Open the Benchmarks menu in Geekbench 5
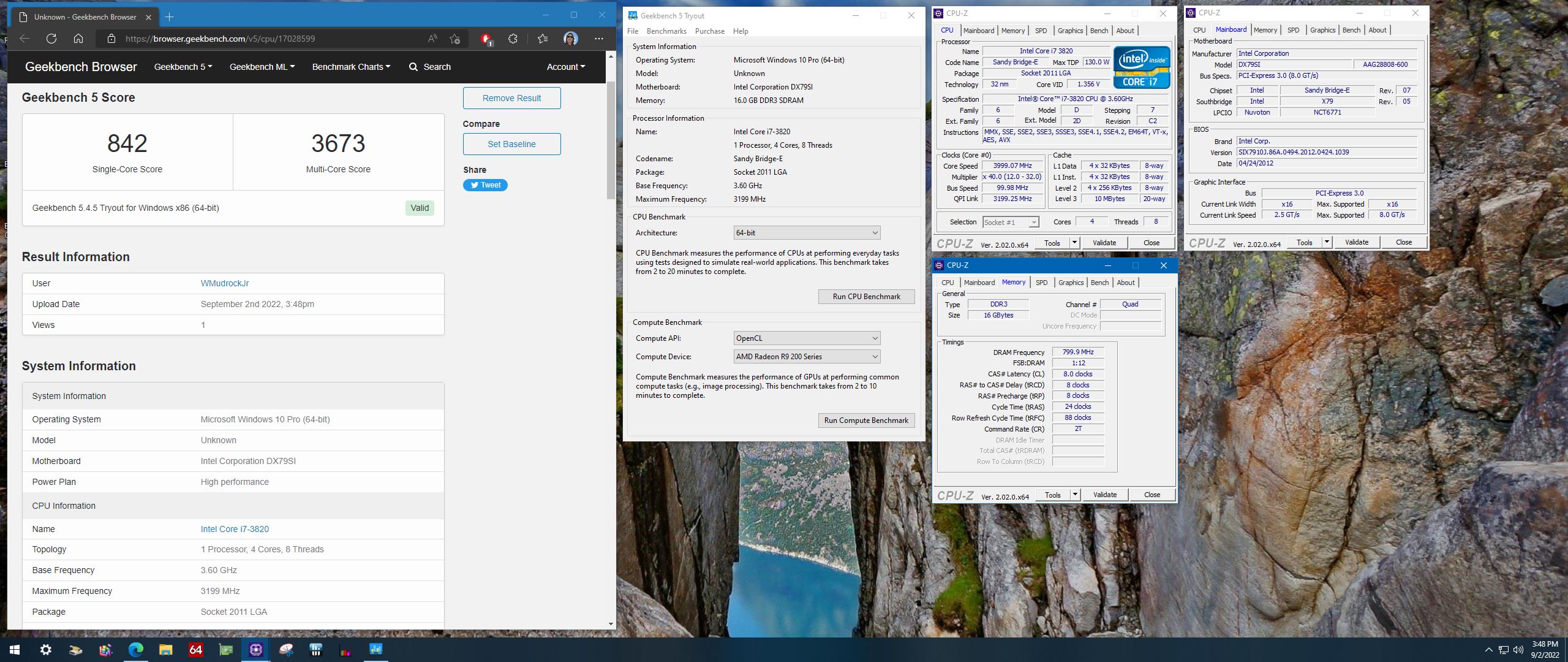Screen dimensions: 1568x662 (x=666, y=31)
